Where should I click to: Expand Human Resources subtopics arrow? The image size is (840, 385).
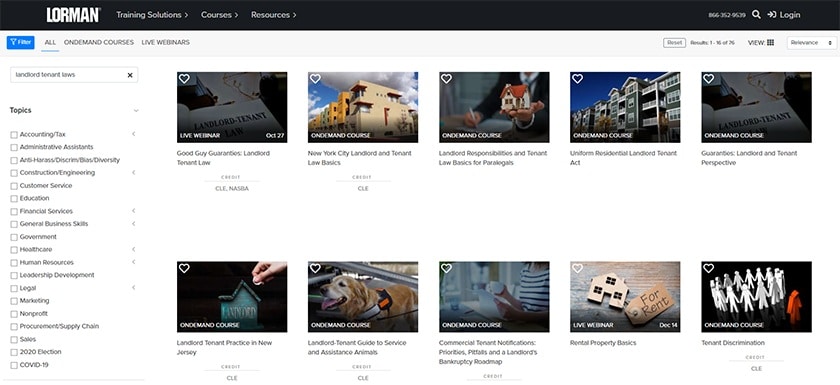133,262
